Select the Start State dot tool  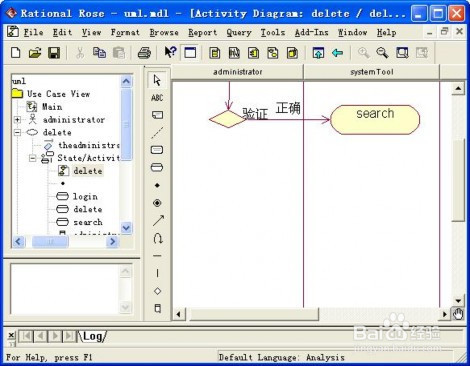(x=157, y=185)
